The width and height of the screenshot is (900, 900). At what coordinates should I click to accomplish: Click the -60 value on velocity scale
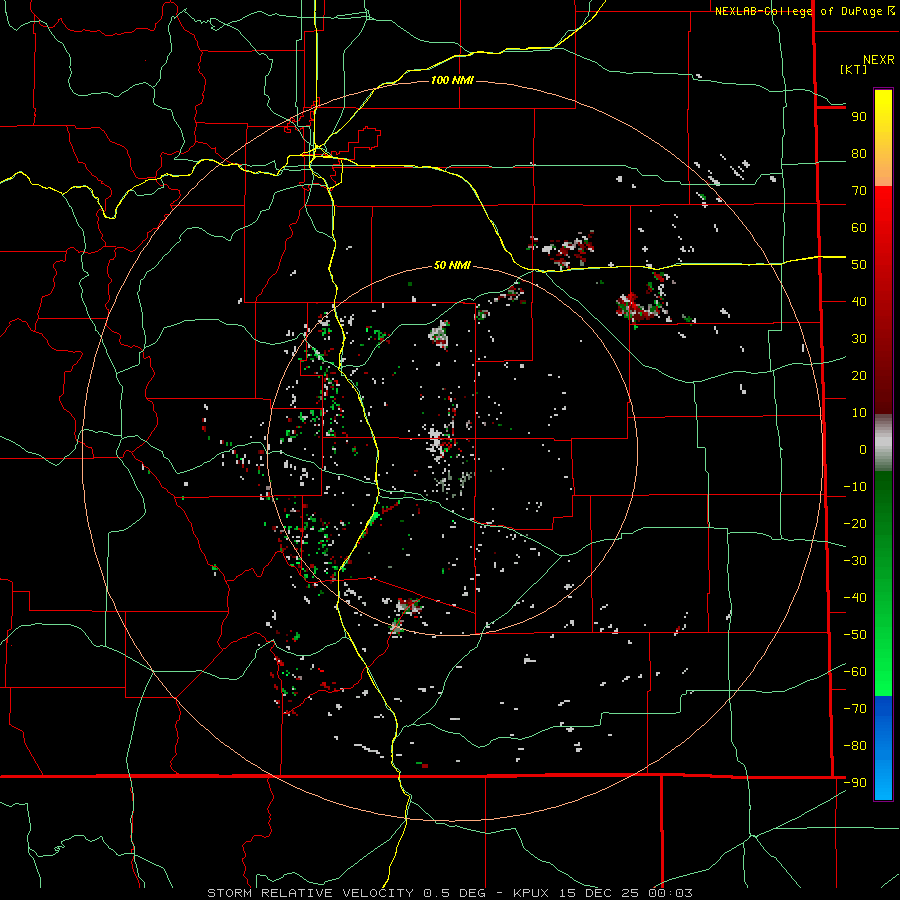855,672
